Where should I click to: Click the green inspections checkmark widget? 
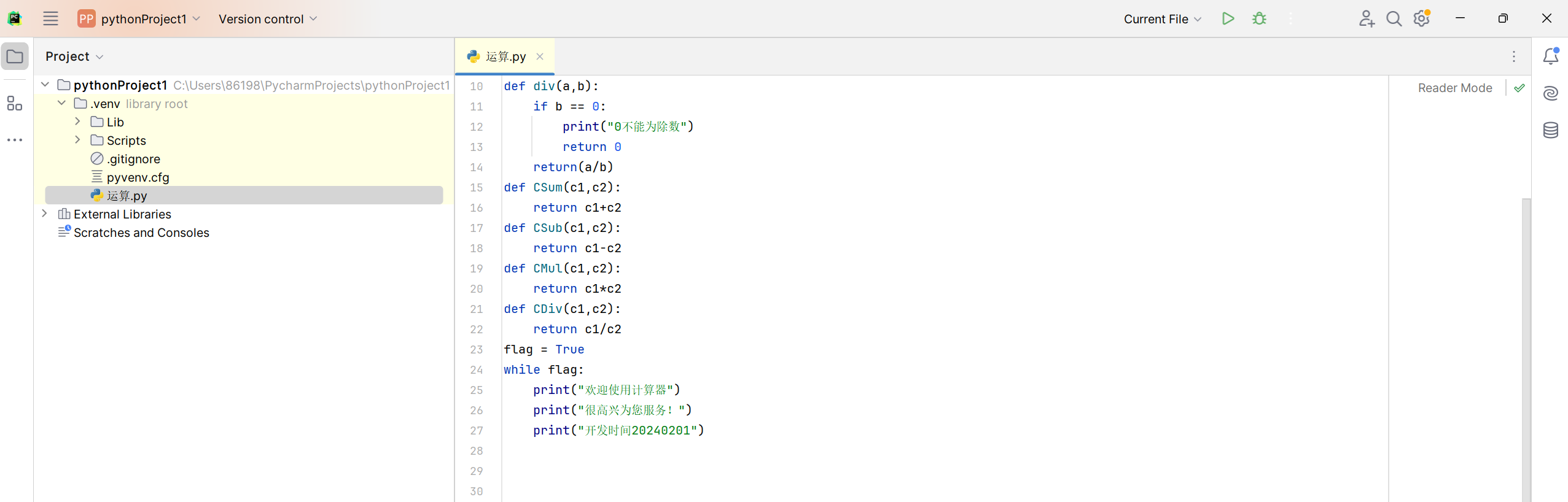[x=1519, y=88]
